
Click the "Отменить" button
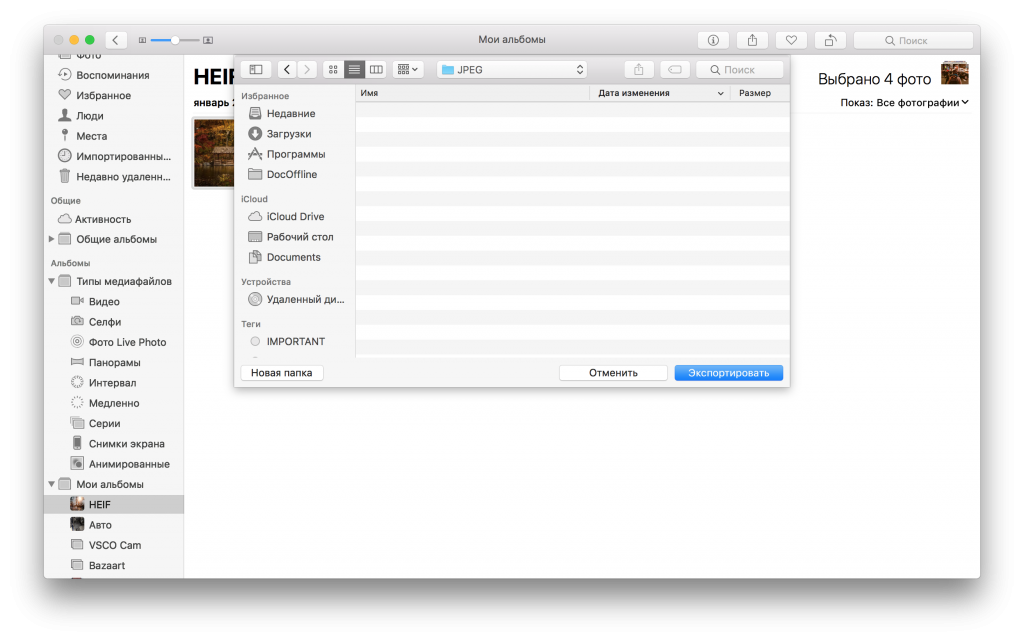pos(613,373)
